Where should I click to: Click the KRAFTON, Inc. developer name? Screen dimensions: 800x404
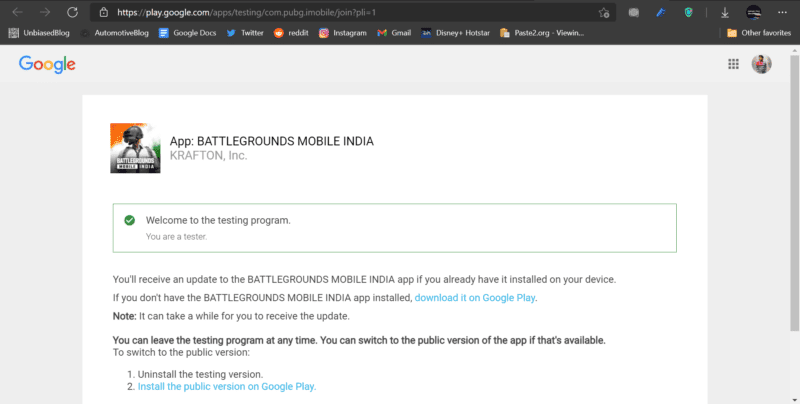[208, 156]
